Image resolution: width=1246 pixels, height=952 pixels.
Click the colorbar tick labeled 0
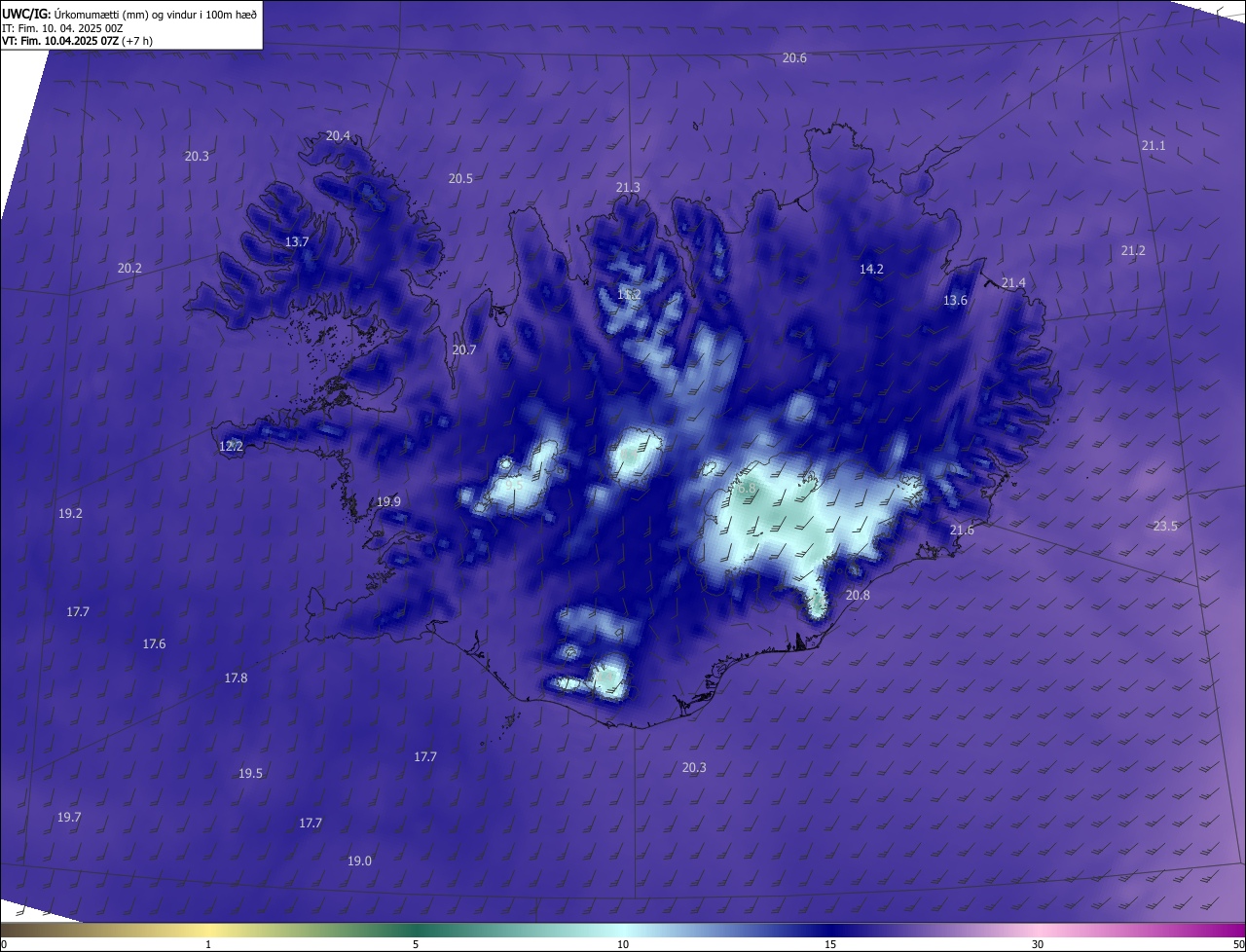[x=4, y=944]
